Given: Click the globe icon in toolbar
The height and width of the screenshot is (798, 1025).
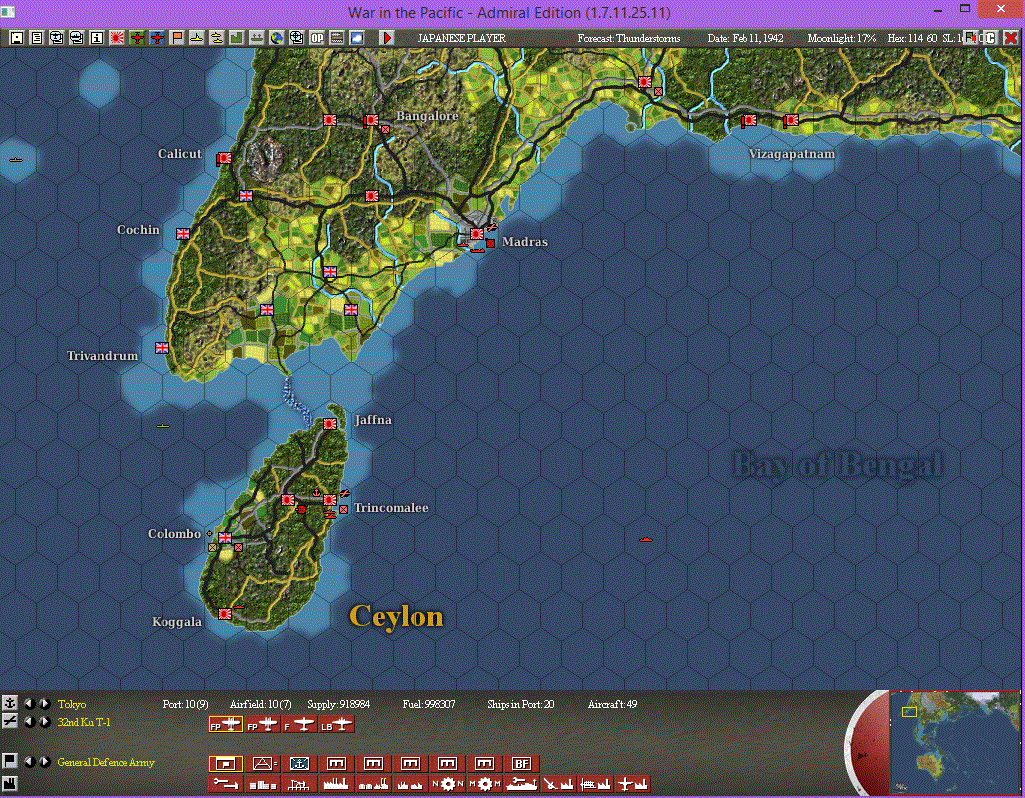Looking at the screenshot, I should coord(277,38).
